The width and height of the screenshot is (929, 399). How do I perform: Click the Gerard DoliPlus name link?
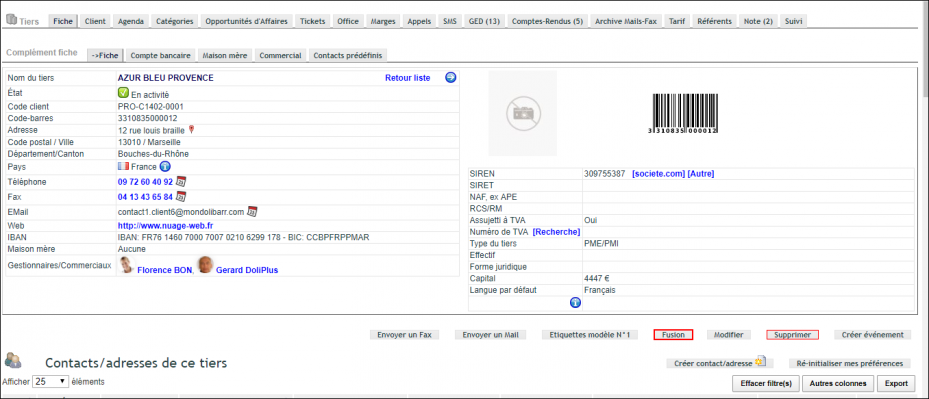click(247, 270)
